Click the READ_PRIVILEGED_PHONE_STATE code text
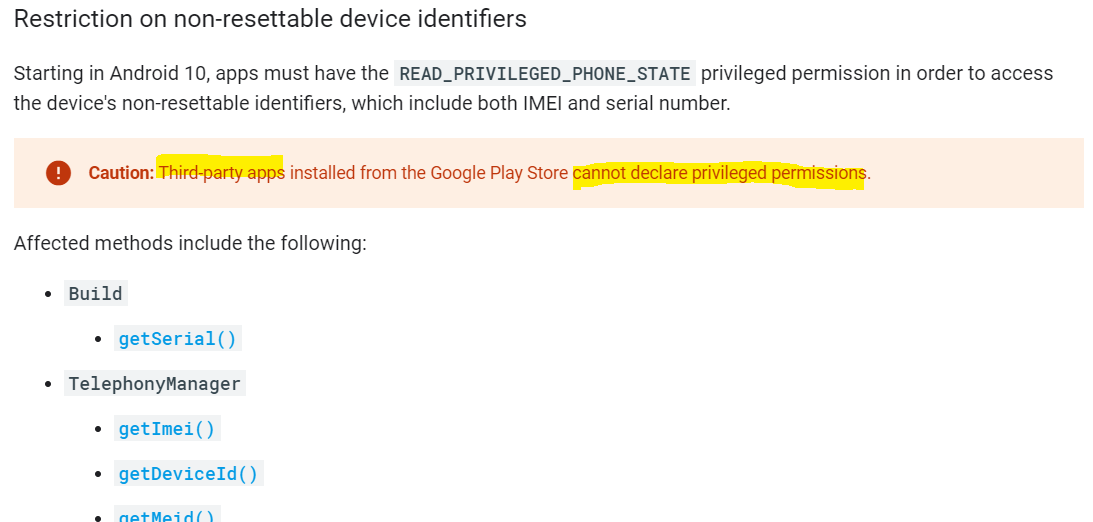 coord(545,73)
